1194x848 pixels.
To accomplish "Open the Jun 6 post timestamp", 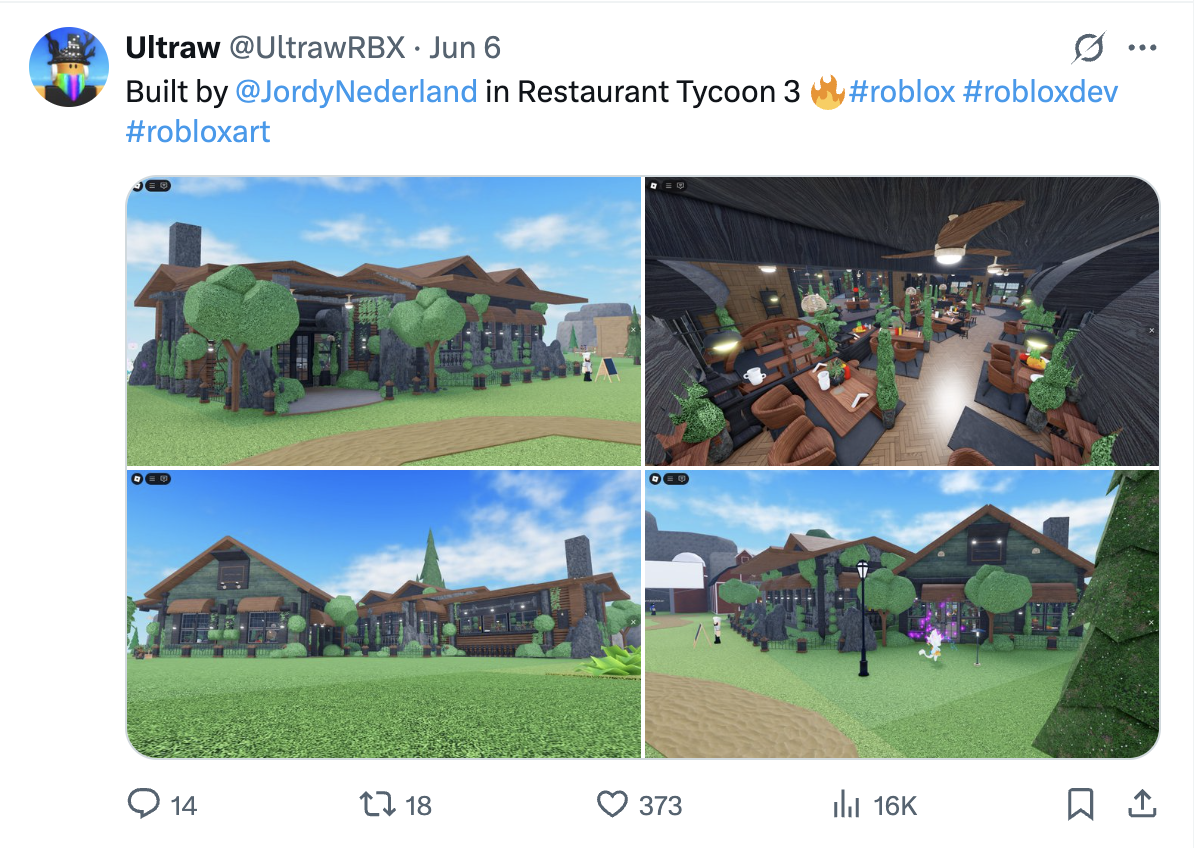I will point(465,48).
